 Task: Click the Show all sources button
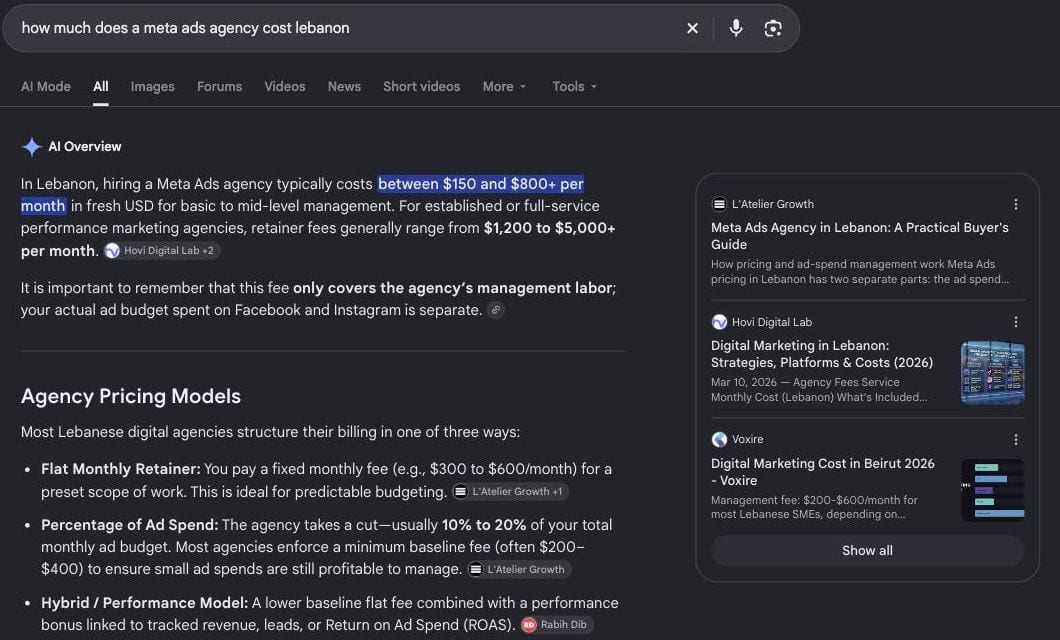click(867, 551)
